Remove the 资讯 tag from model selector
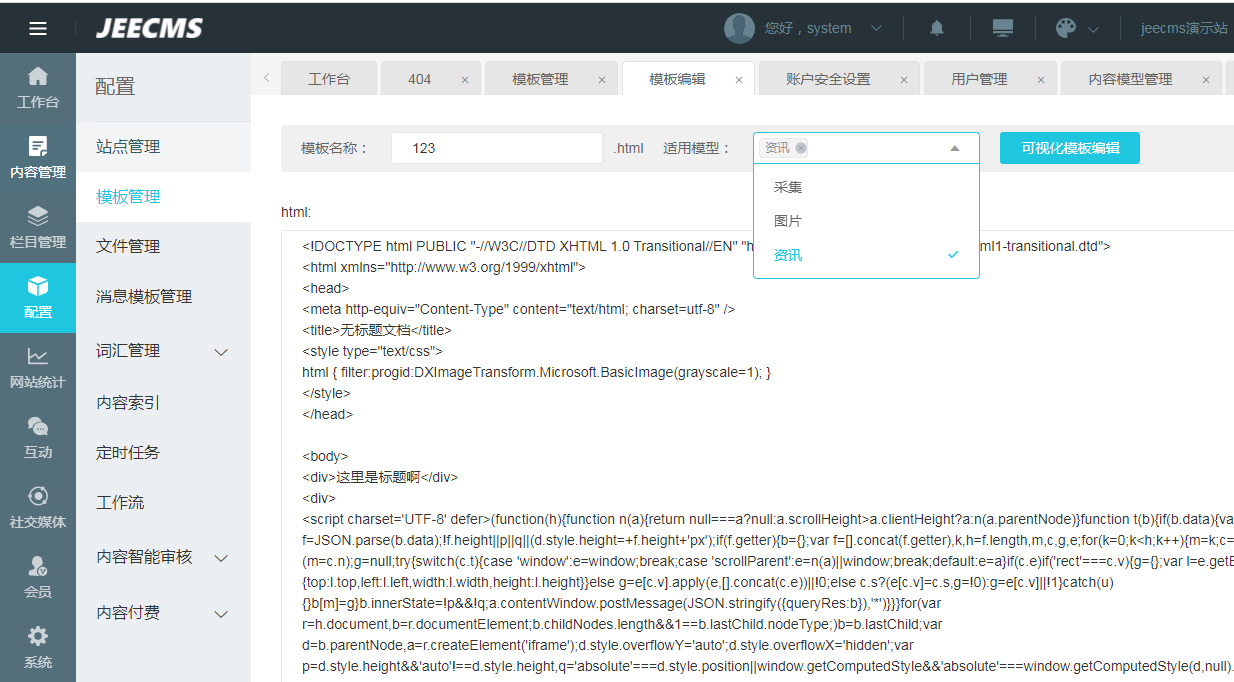Viewport: 1234px width, 682px height. pyautogui.click(x=801, y=148)
